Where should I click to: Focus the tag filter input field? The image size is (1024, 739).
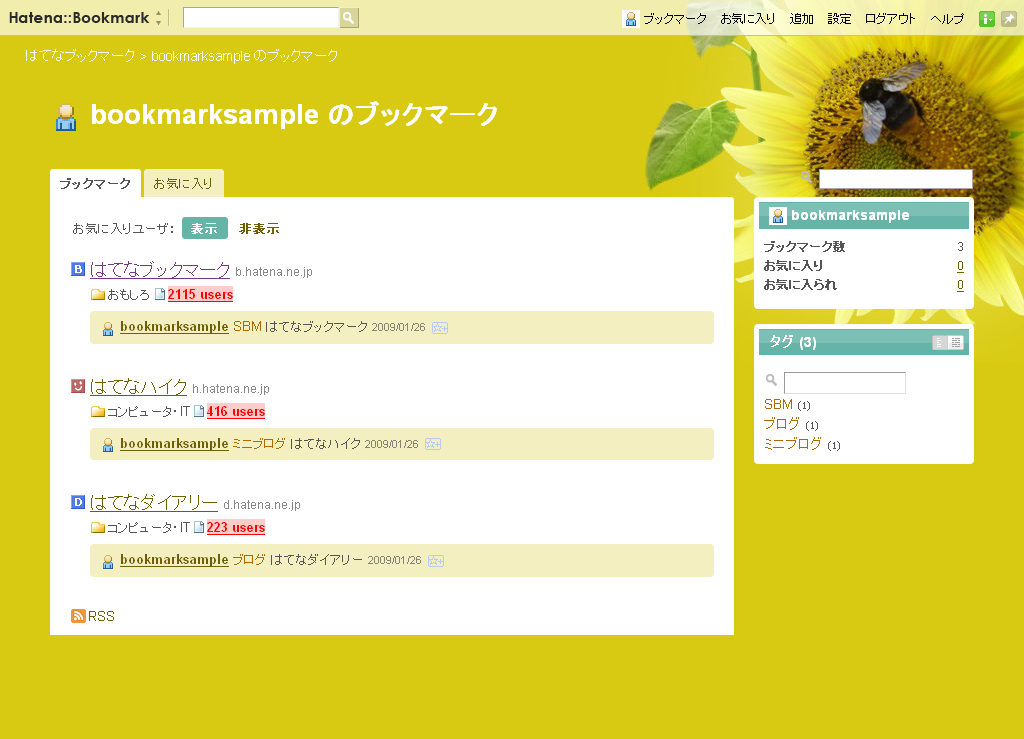point(844,383)
